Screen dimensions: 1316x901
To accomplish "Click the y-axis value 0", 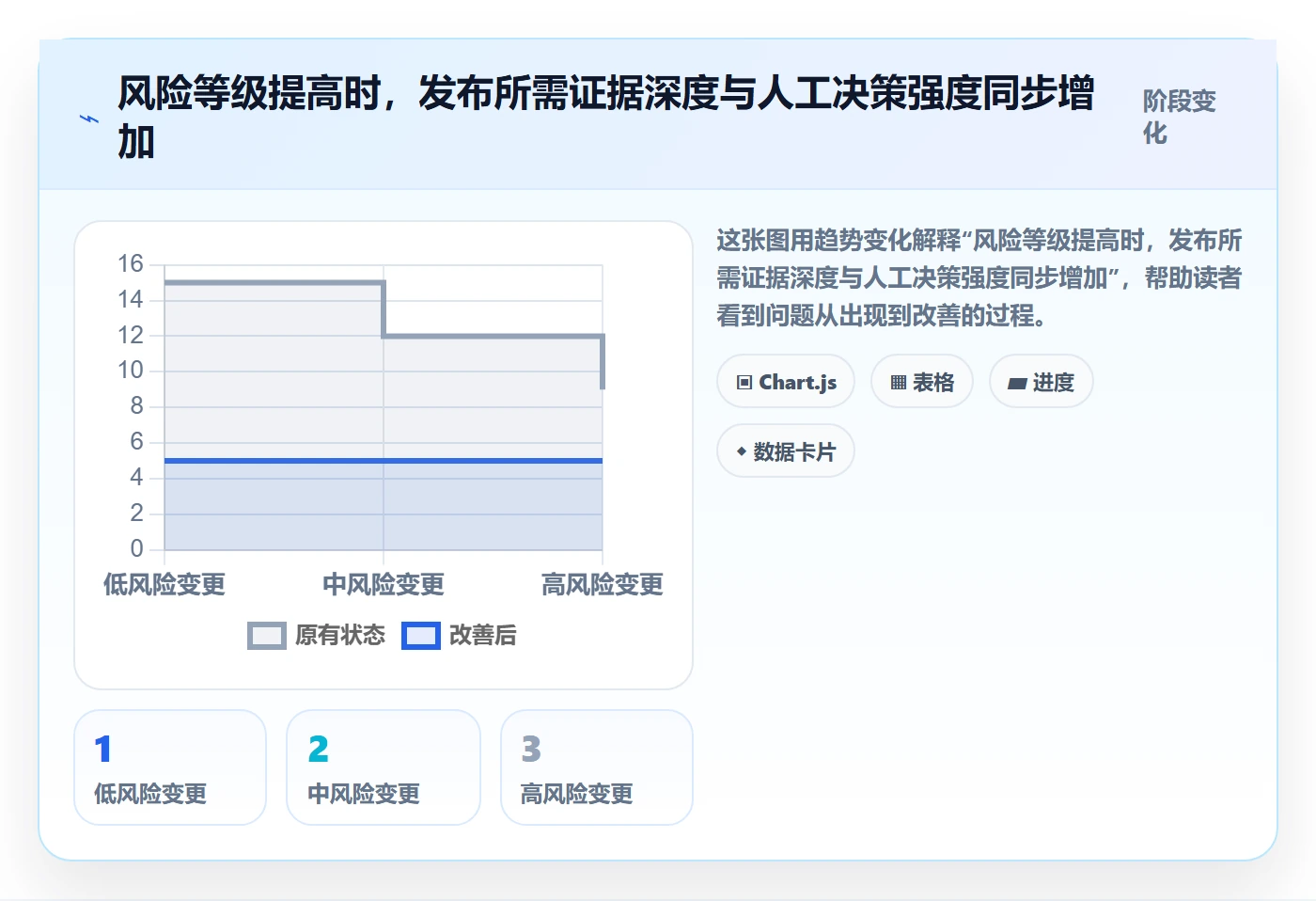I will [137, 548].
